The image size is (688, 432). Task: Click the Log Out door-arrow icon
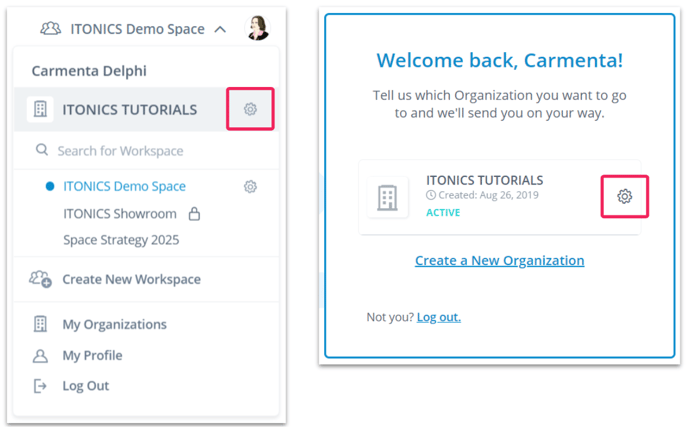[40, 386]
